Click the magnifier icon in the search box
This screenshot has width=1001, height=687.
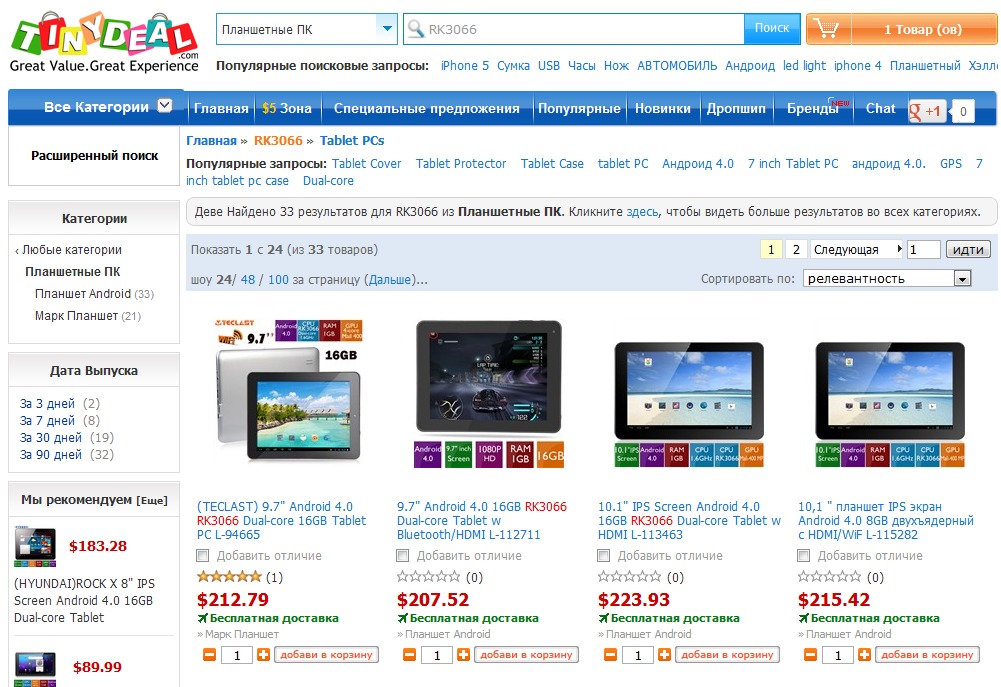coord(416,29)
